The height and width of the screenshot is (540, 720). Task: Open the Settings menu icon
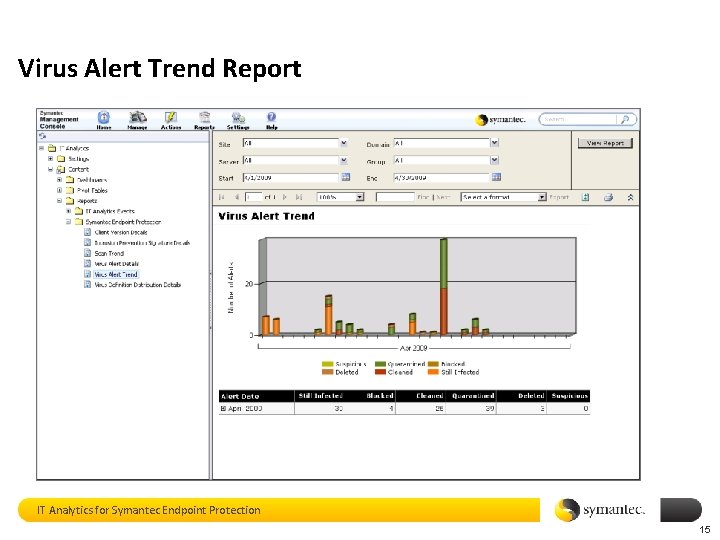click(x=238, y=118)
